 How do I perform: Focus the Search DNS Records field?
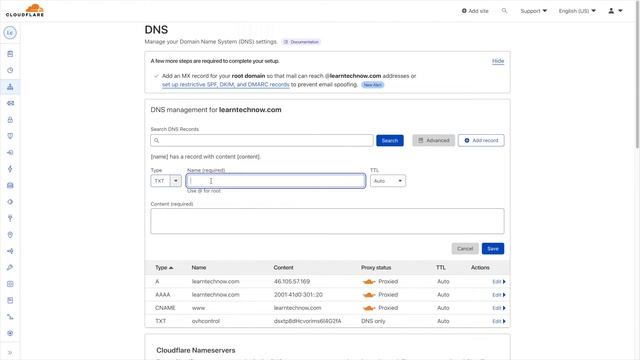[x=262, y=140]
